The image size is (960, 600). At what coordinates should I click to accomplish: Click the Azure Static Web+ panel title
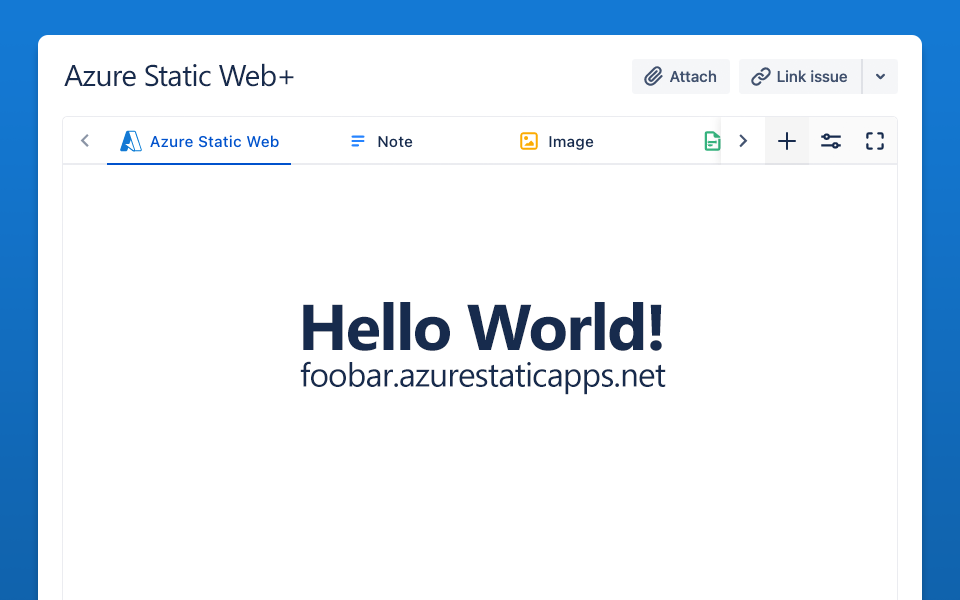click(179, 76)
